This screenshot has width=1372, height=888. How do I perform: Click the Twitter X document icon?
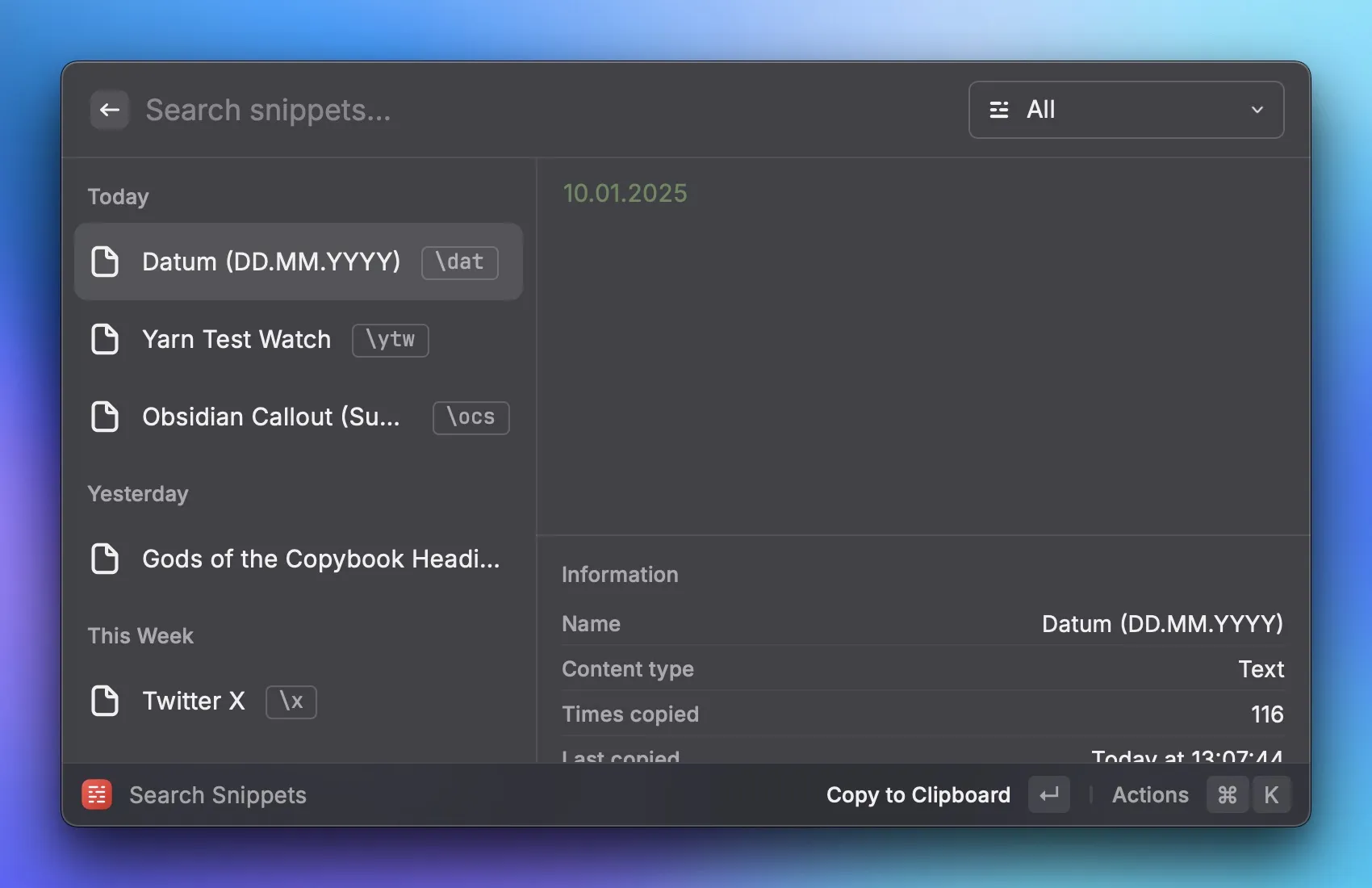(x=105, y=701)
